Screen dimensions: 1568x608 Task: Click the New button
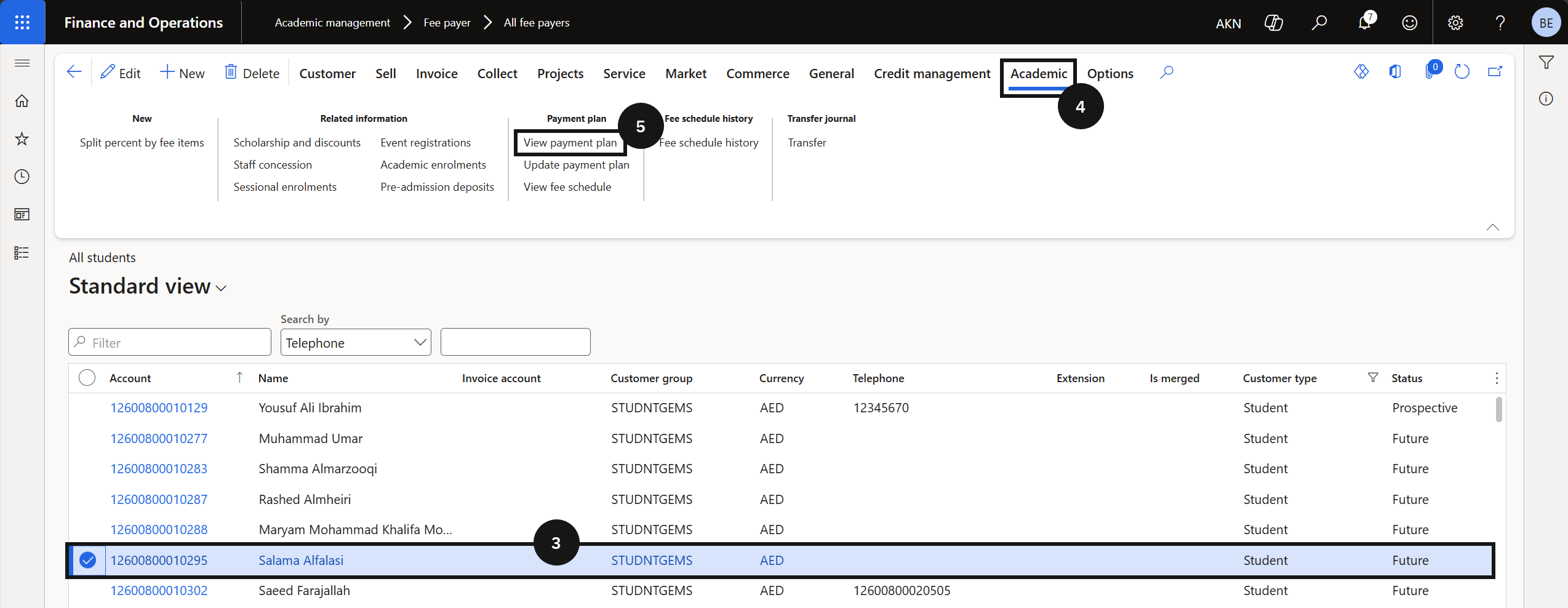pos(182,73)
